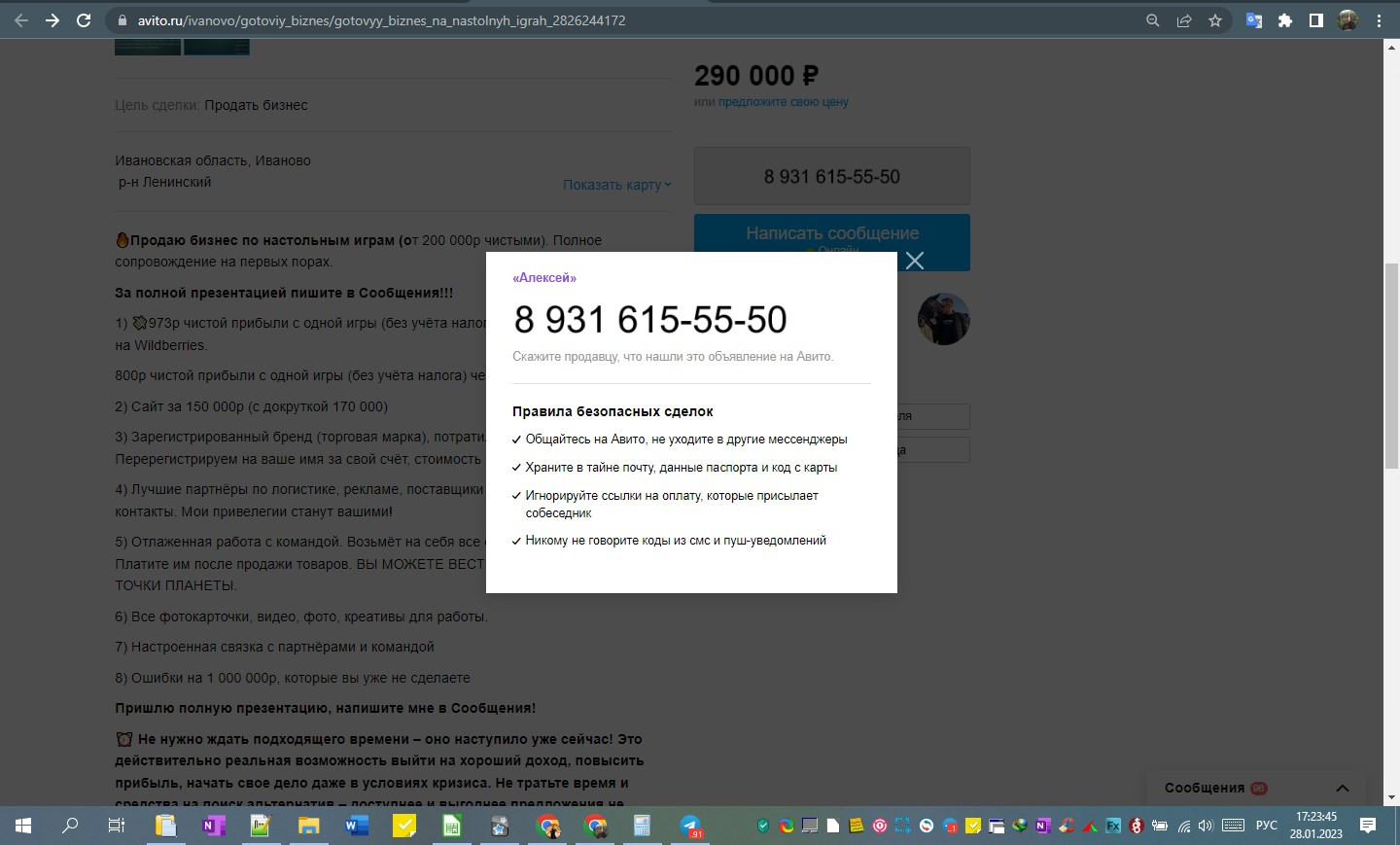Open the Windows Start menu
Image resolution: width=1400 pixels, height=845 pixels.
pos(23,826)
